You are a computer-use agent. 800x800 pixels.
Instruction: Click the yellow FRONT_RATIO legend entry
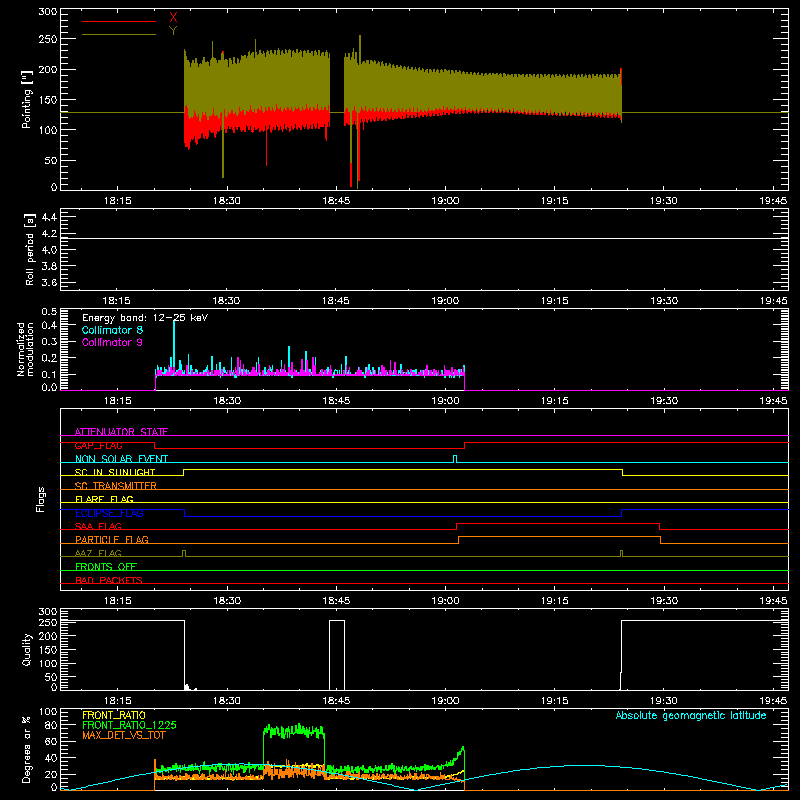114,715
